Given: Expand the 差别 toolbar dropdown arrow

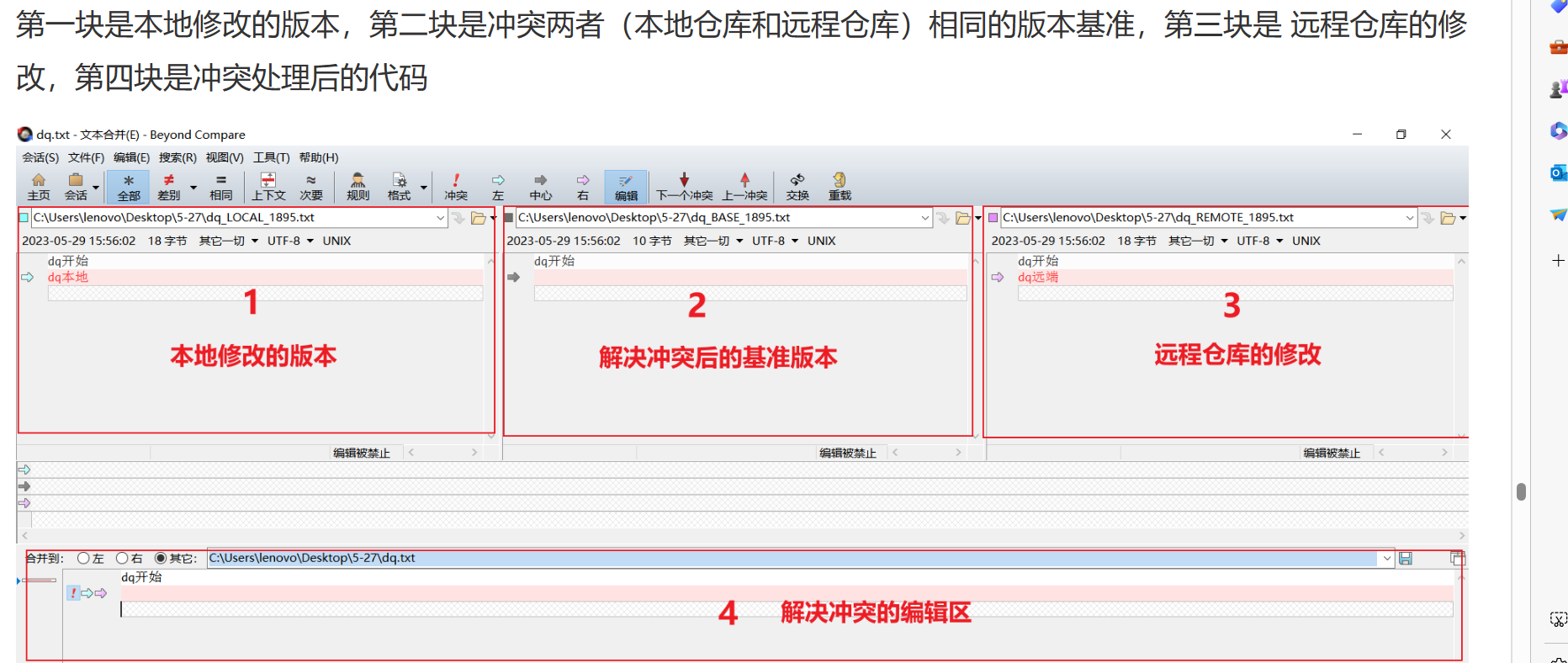Looking at the screenshot, I should 193,188.
